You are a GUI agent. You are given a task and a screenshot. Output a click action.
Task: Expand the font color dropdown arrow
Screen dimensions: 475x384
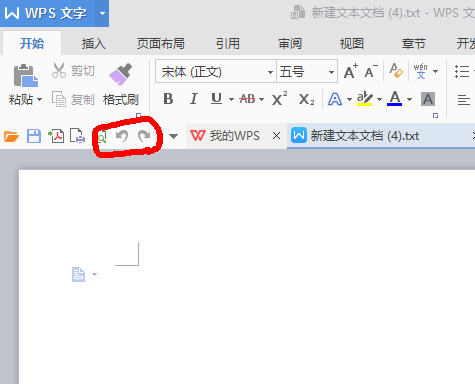[409, 99]
